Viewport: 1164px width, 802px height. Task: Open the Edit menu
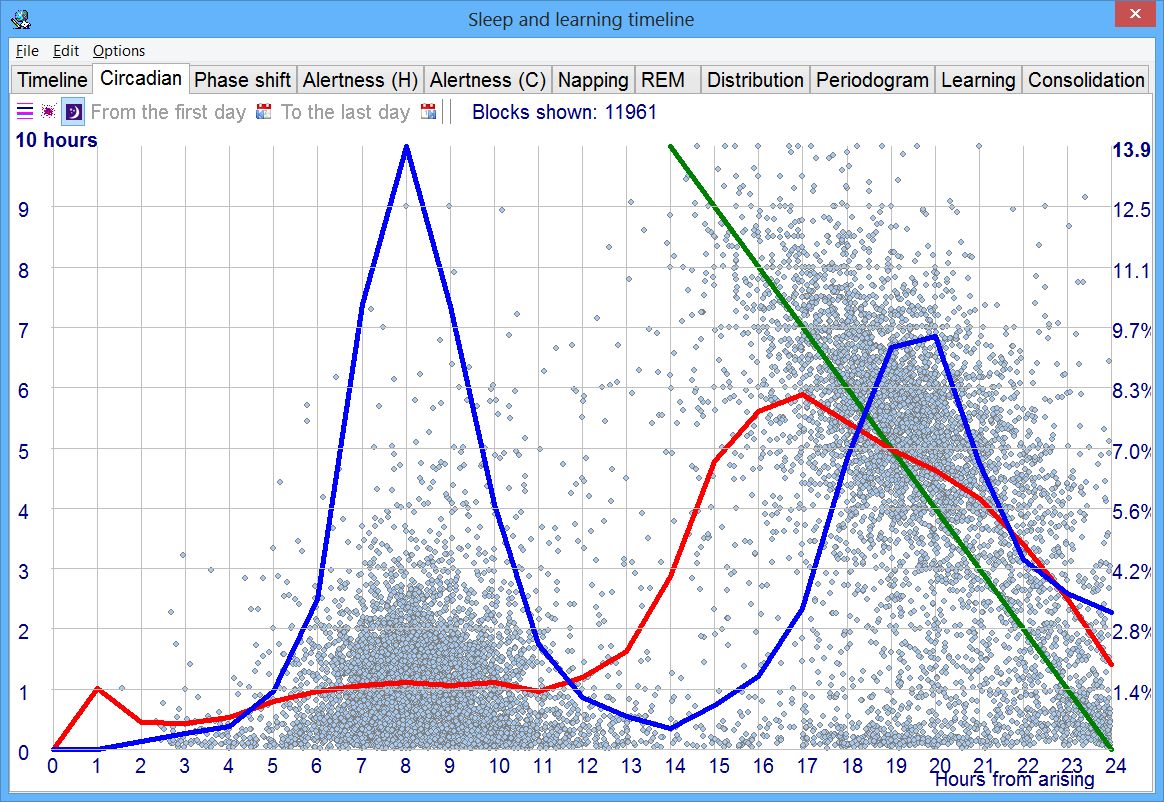point(66,51)
